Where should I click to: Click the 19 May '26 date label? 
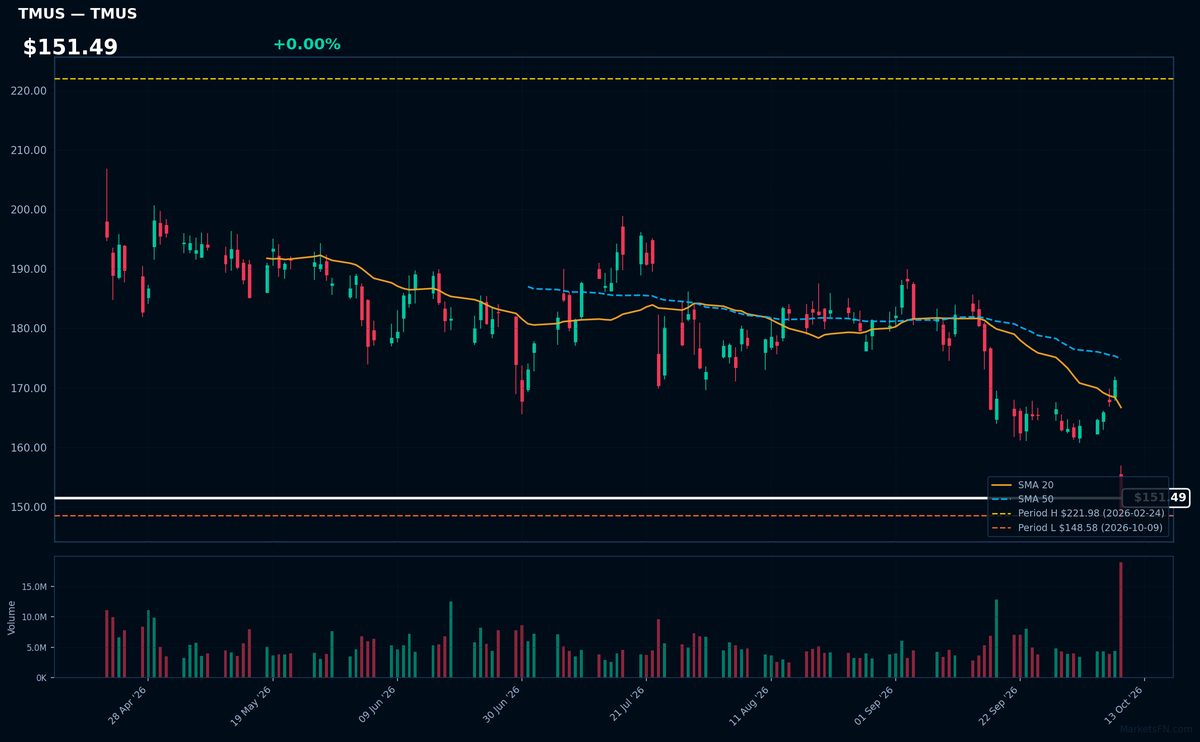(x=252, y=704)
